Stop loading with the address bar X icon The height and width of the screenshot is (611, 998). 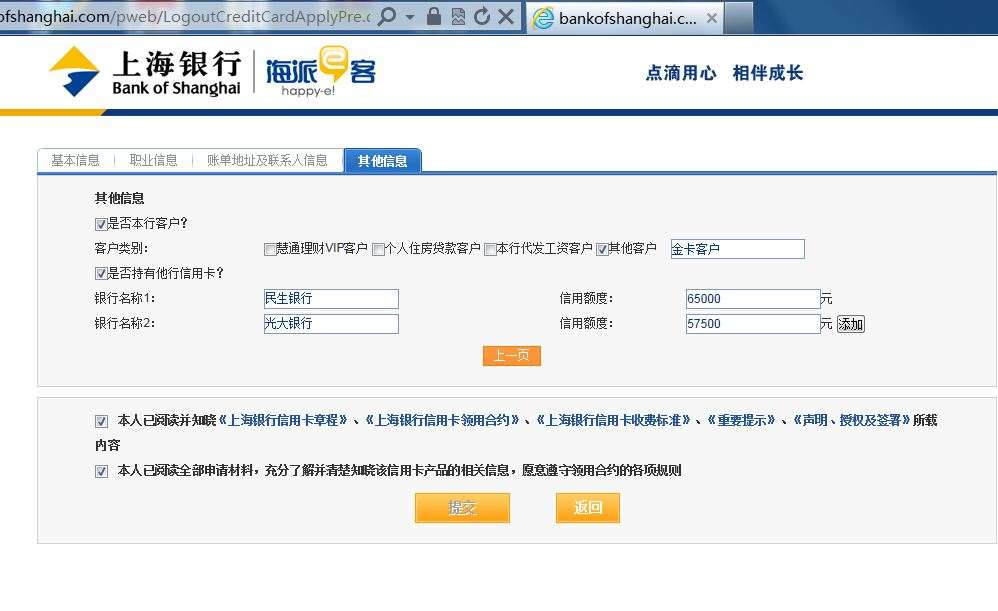point(506,17)
